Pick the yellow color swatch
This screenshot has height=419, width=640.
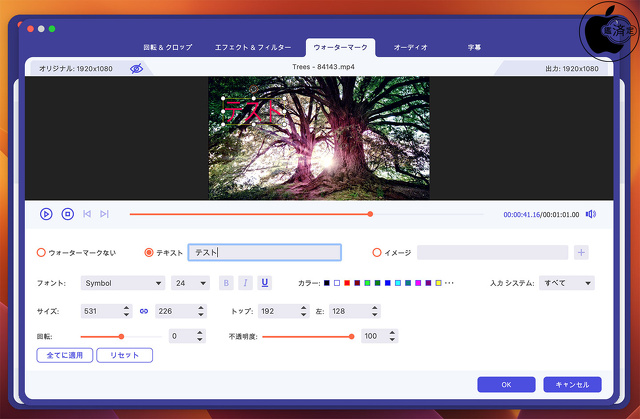tap(438, 283)
